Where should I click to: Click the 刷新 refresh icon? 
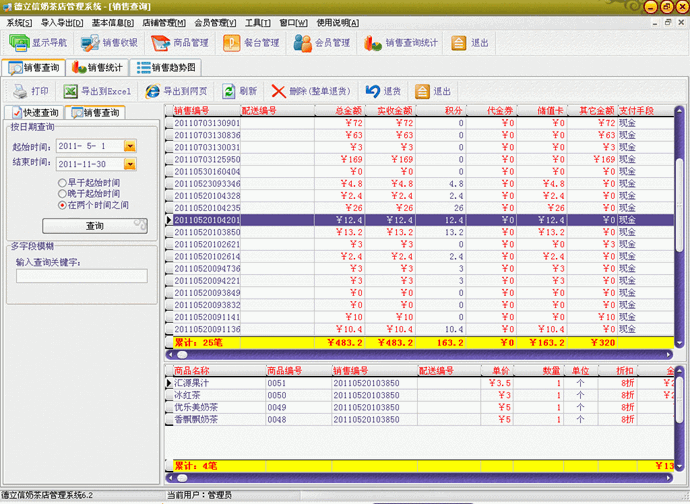coord(228,91)
